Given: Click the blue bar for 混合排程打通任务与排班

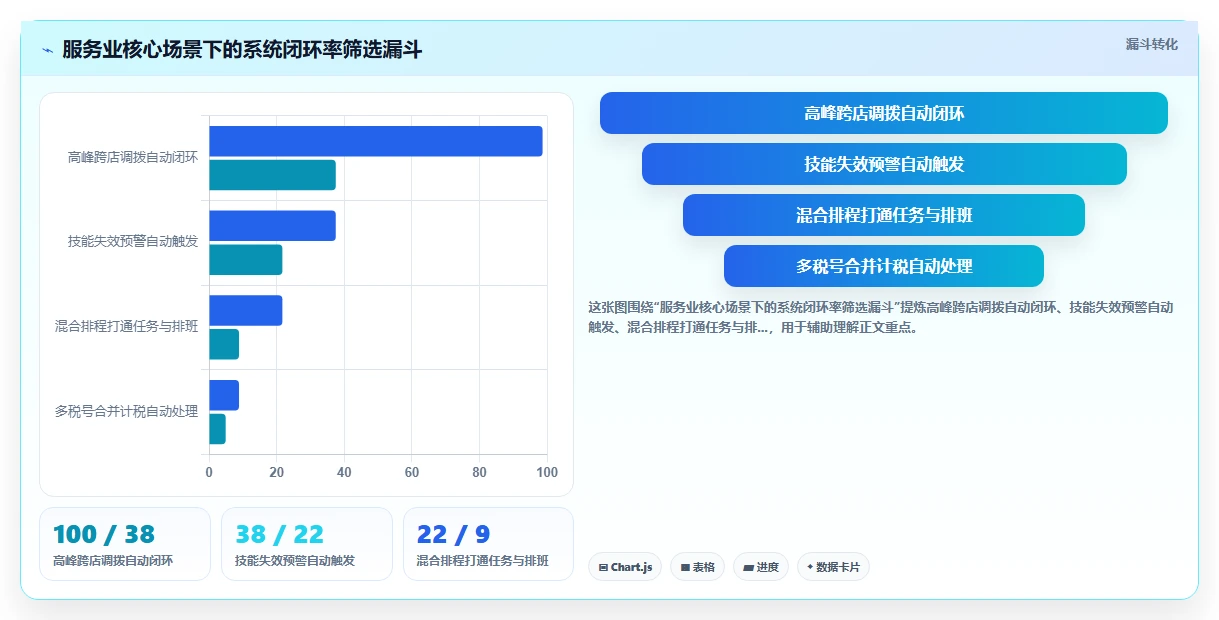Looking at the screenshot, I should click(246, 310).
